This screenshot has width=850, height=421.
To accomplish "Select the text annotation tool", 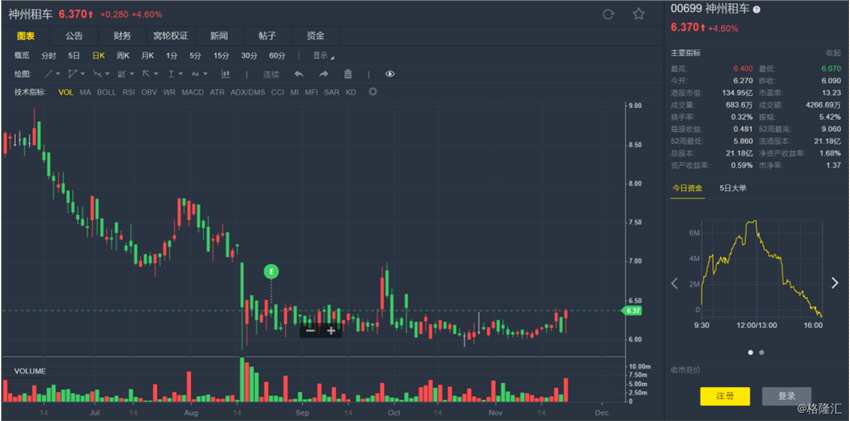I will [x=195, y=74].
